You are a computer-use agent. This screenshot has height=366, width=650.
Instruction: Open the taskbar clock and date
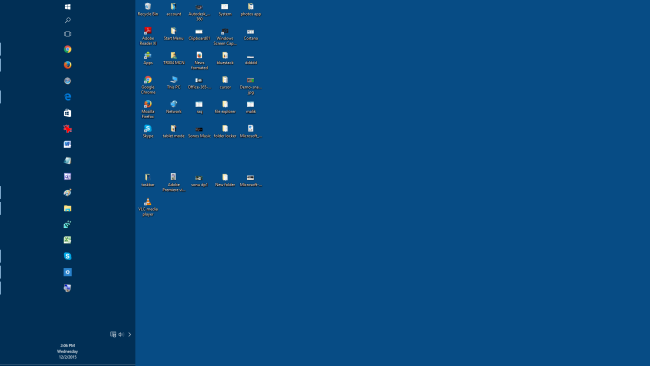point(68,351)
